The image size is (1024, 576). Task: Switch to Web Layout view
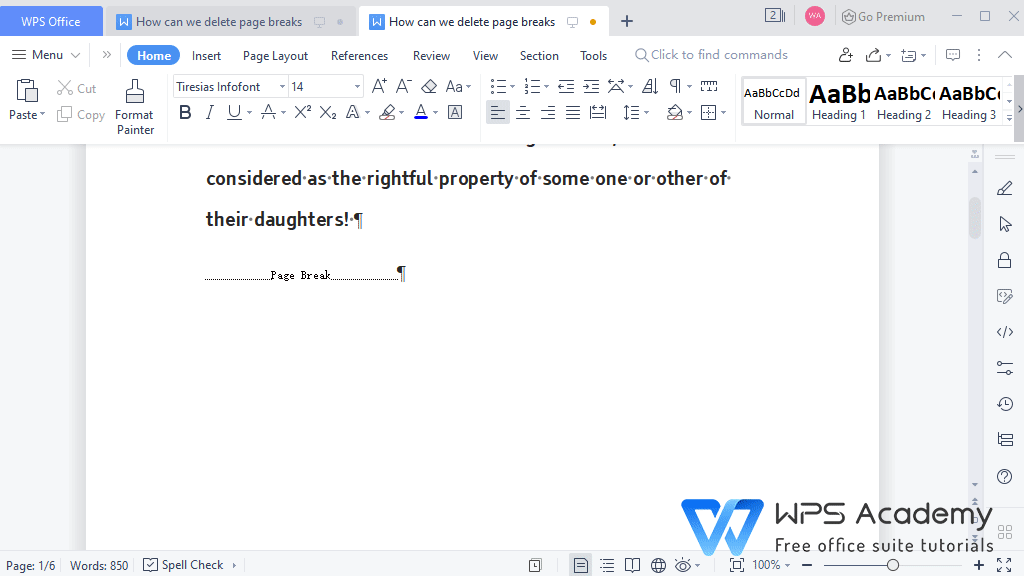(658, 565)
